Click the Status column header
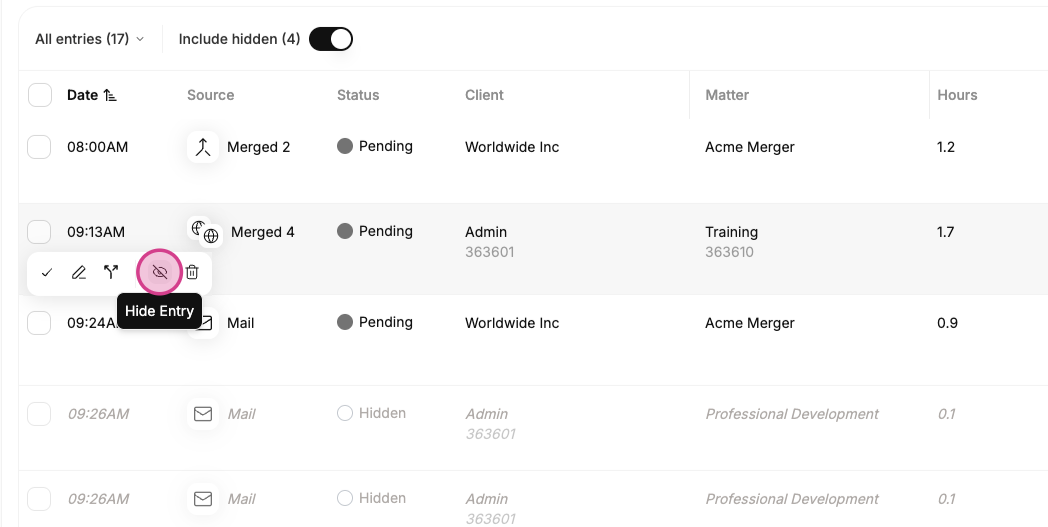1048x527 pixels. (358, 95)
